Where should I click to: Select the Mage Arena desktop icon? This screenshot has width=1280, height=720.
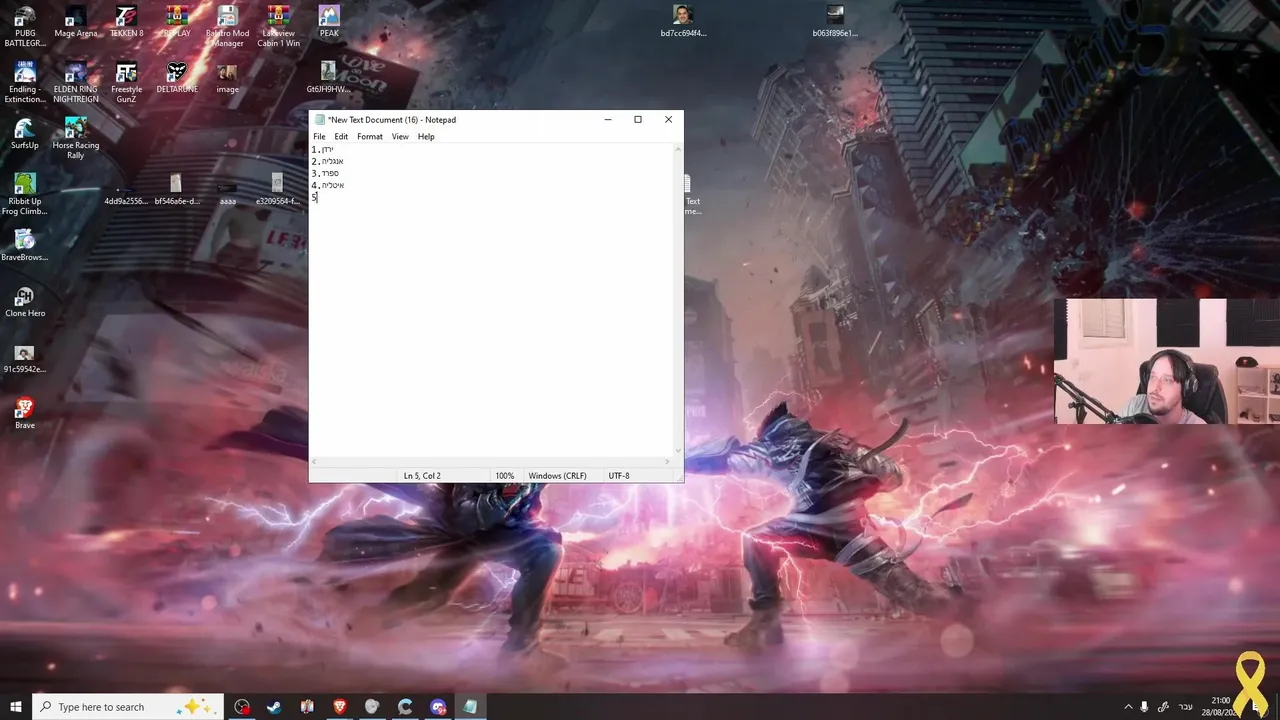point(76,22)
